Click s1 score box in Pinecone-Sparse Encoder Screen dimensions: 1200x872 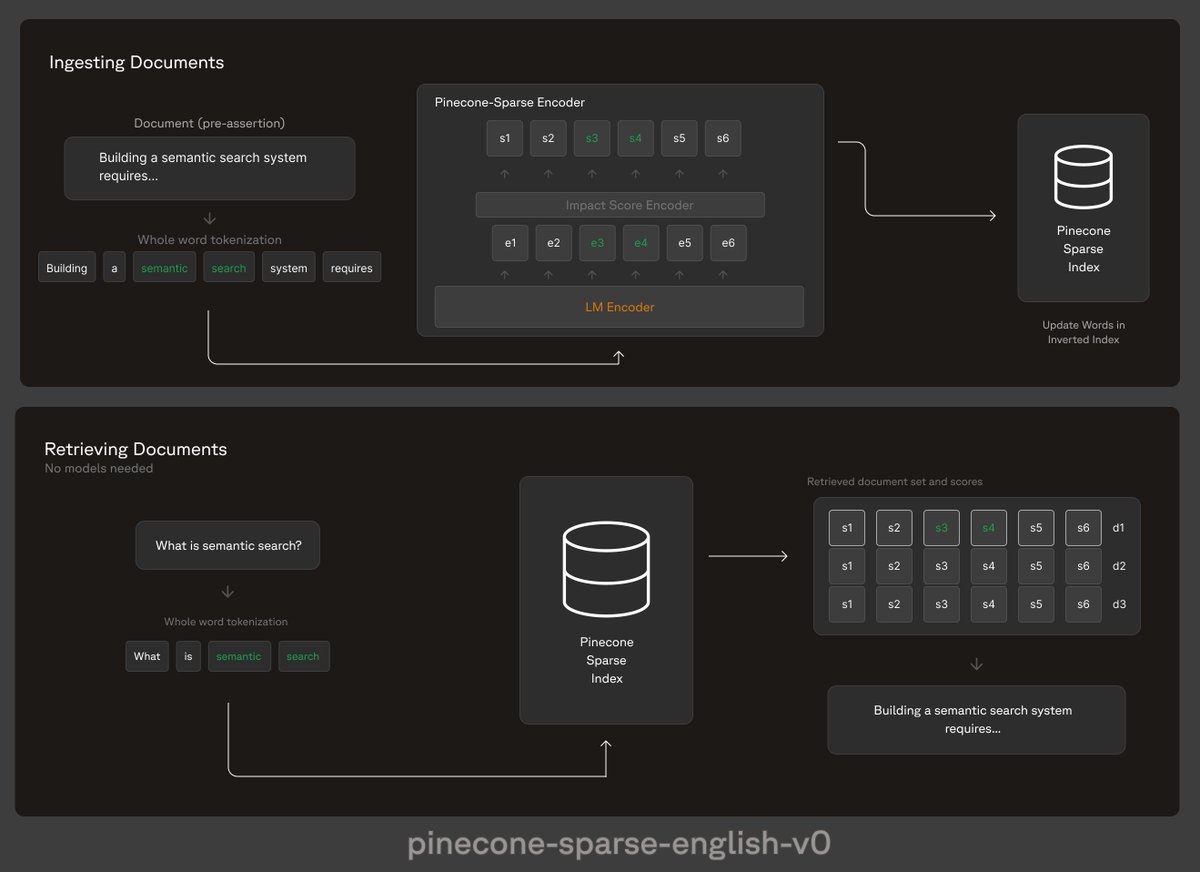[504, 138]
